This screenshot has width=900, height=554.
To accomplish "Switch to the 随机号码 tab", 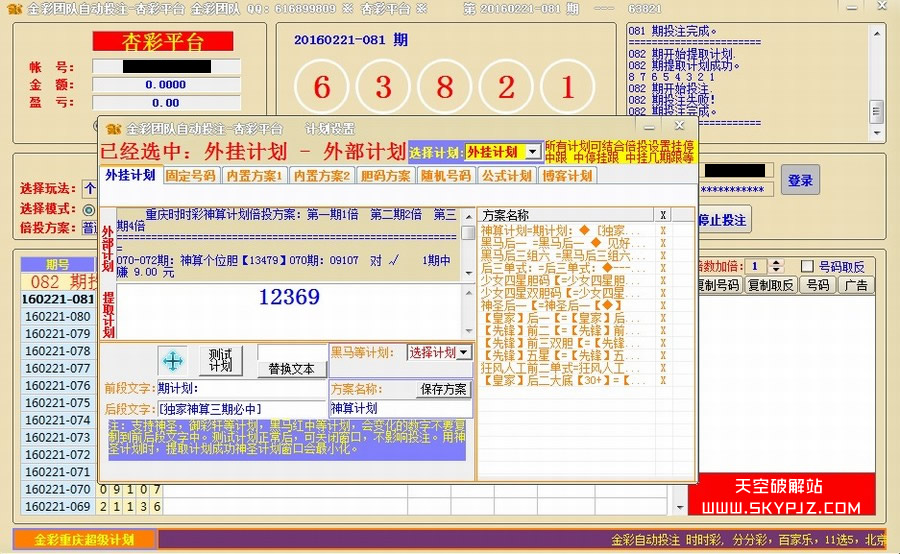I will (x=446, y=176).
